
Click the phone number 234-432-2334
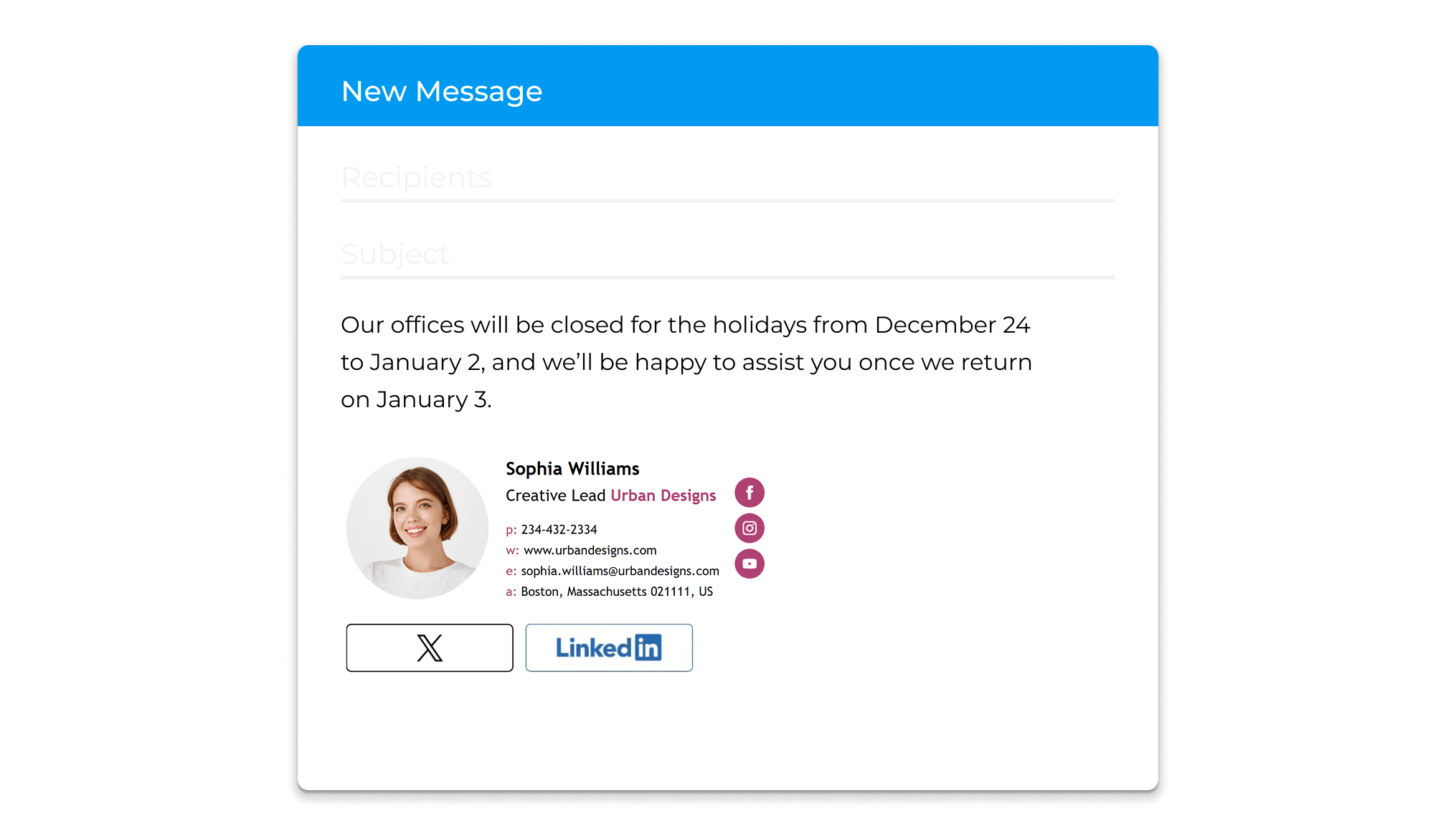point(559,529)
